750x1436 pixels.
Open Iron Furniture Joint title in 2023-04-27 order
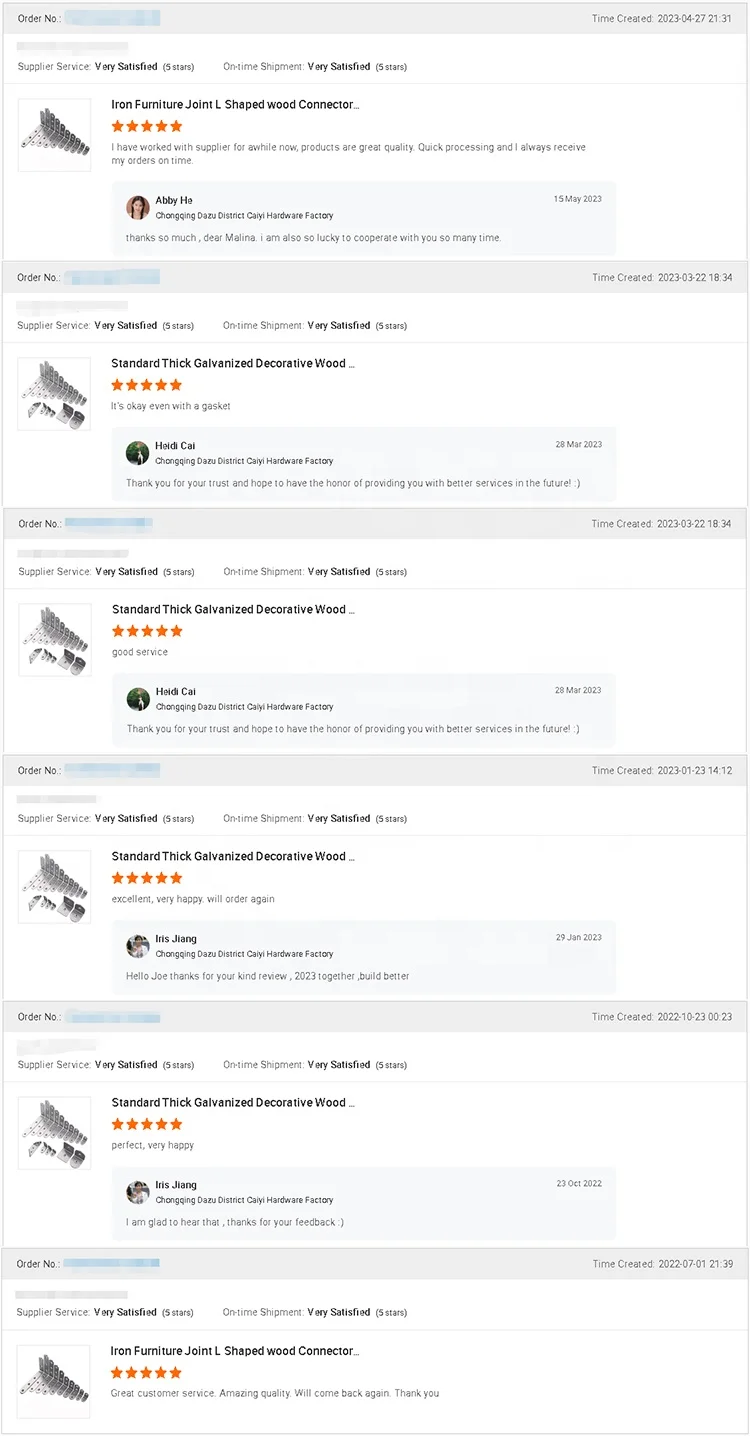click(235, 105)
